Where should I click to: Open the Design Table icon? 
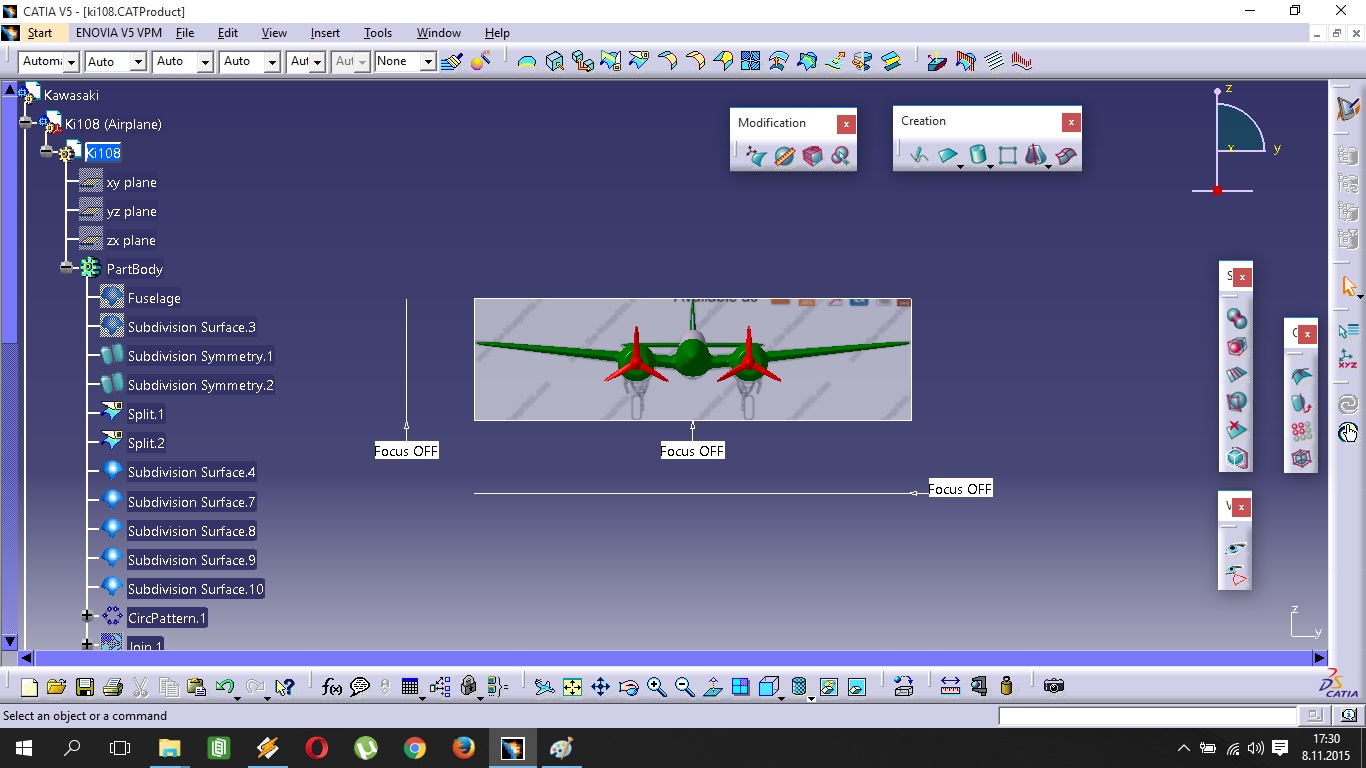tap(410, 687)
